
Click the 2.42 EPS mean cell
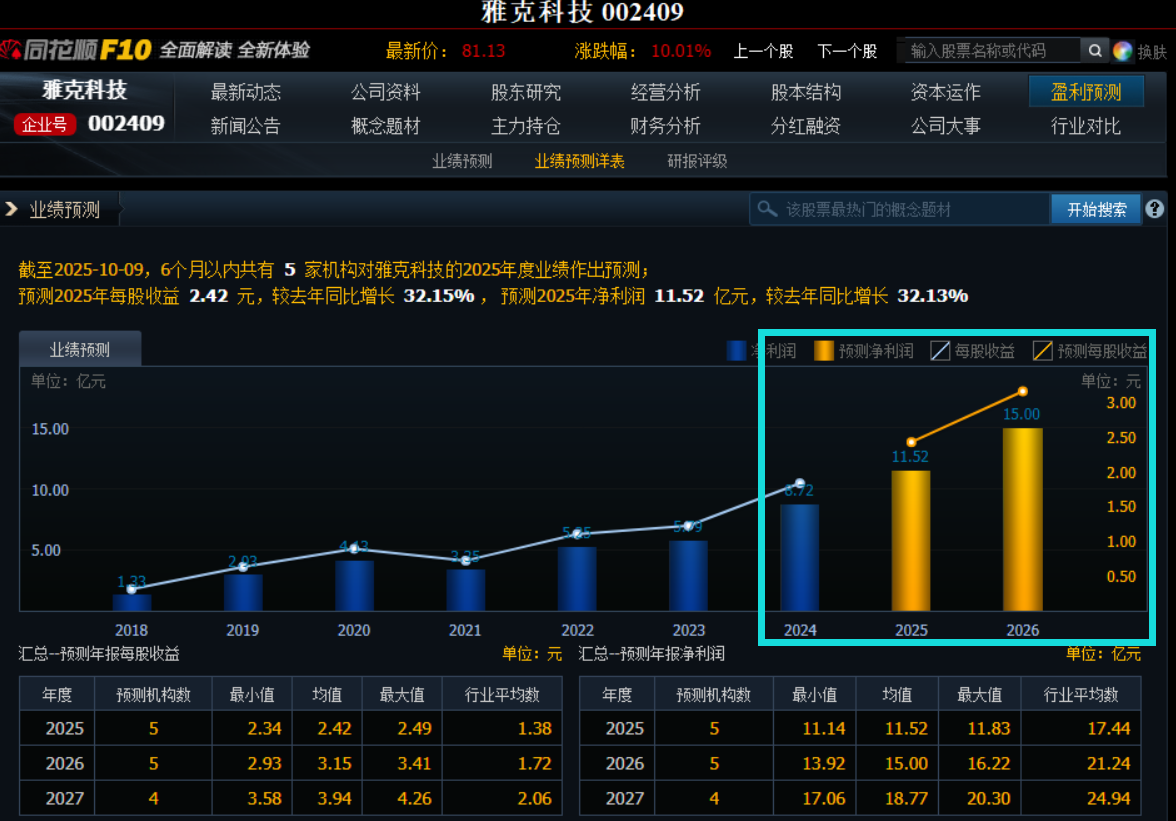coord(327,728)
